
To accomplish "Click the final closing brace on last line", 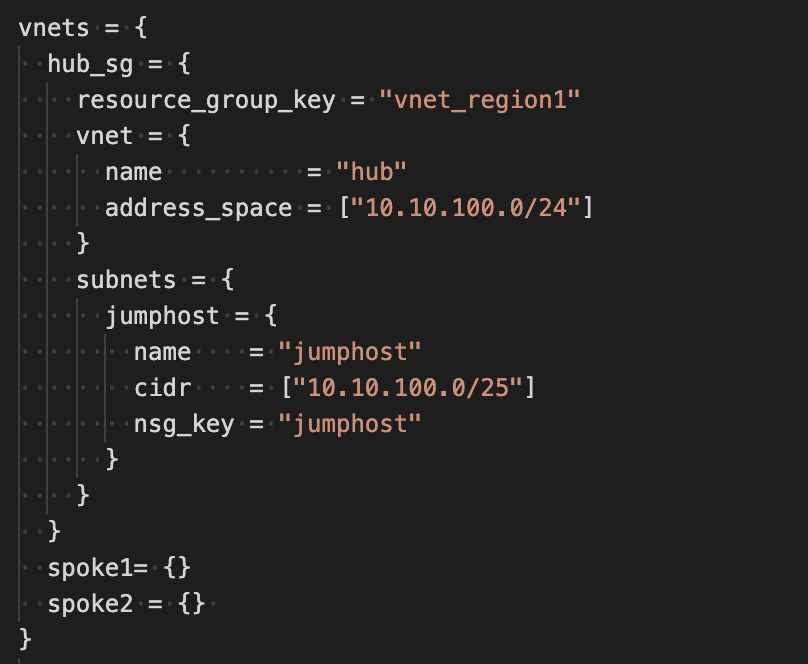I will click(x=25, y=639).
